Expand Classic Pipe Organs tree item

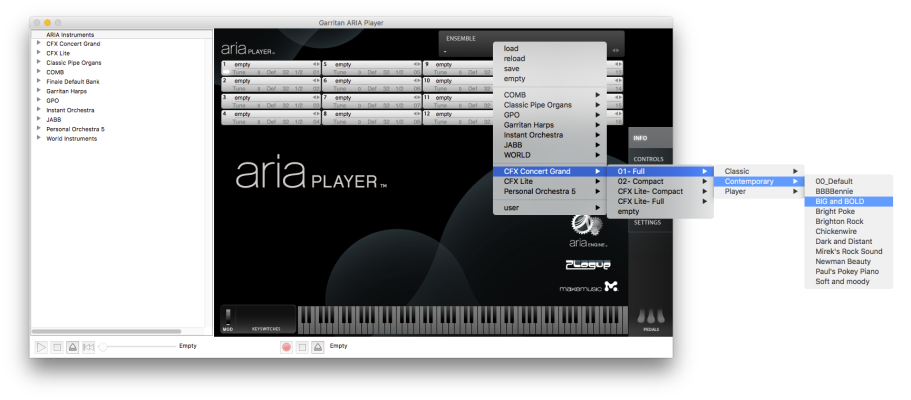tap(38, 62)
